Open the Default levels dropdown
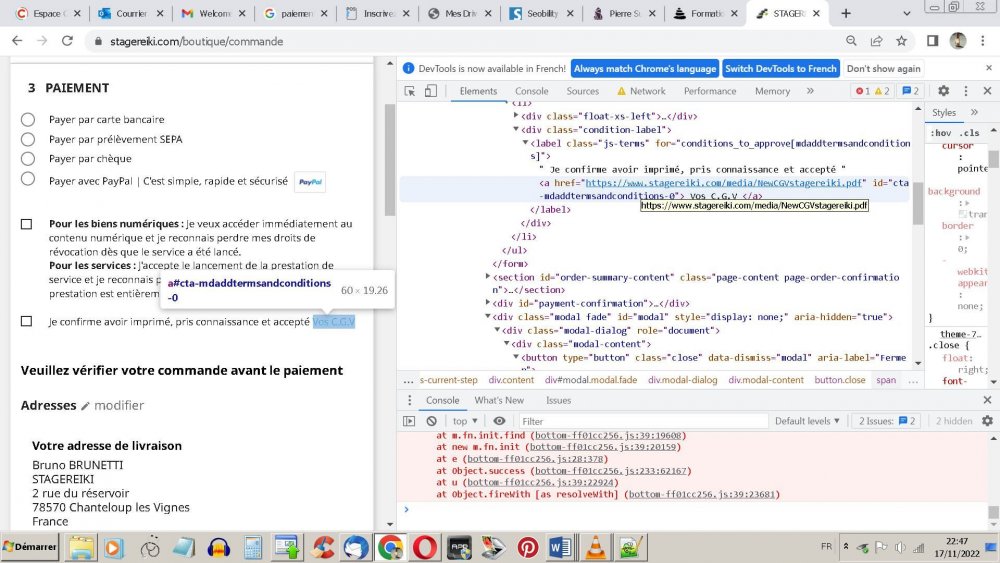 pos(808,421)
